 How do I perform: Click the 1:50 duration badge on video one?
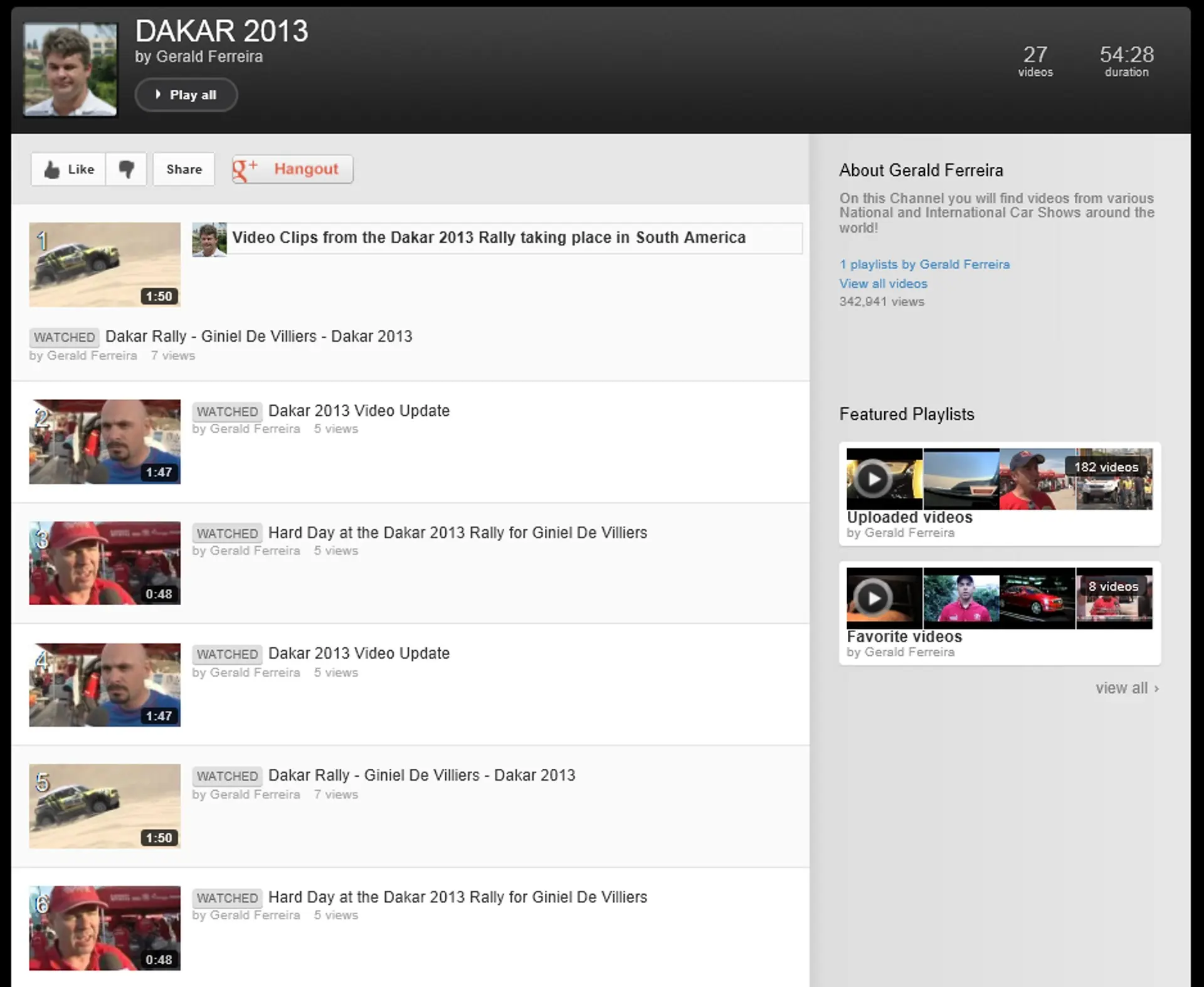tap(159, 296)
